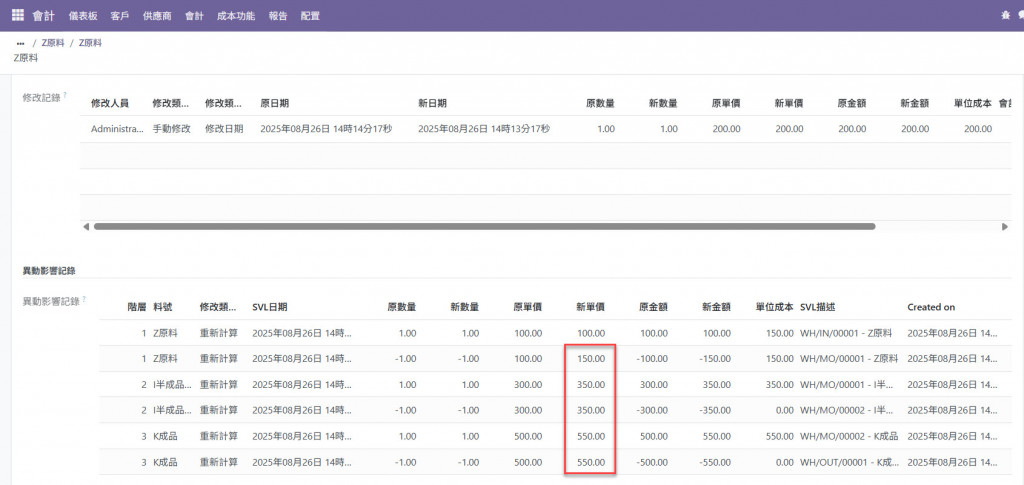Click the 異動影響記錄 help question mark
The image size is (1024, 485).
(x=84, y=300)
